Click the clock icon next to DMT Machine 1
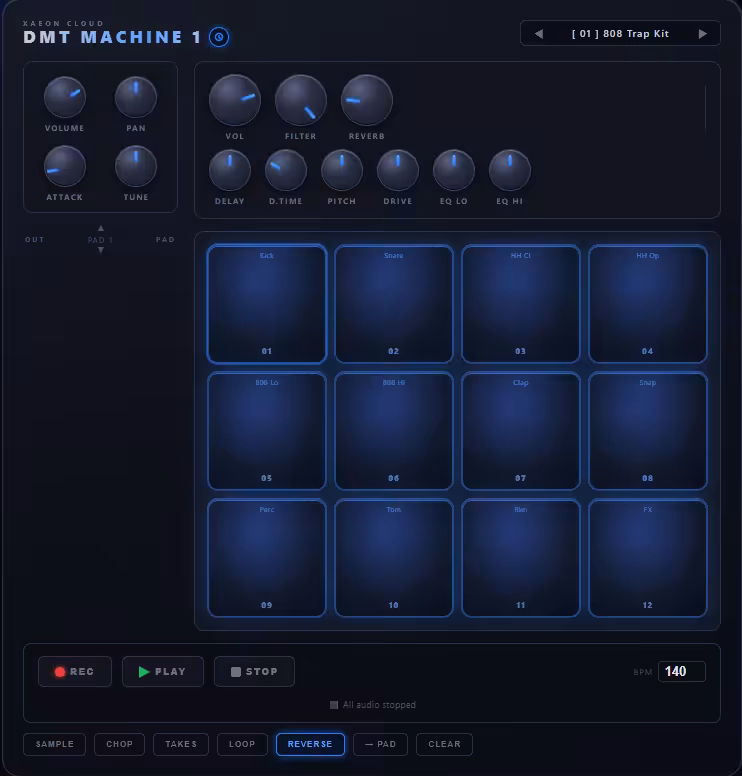Image resolution: width=742 pixels, height=776 pixels. point(219,37)
